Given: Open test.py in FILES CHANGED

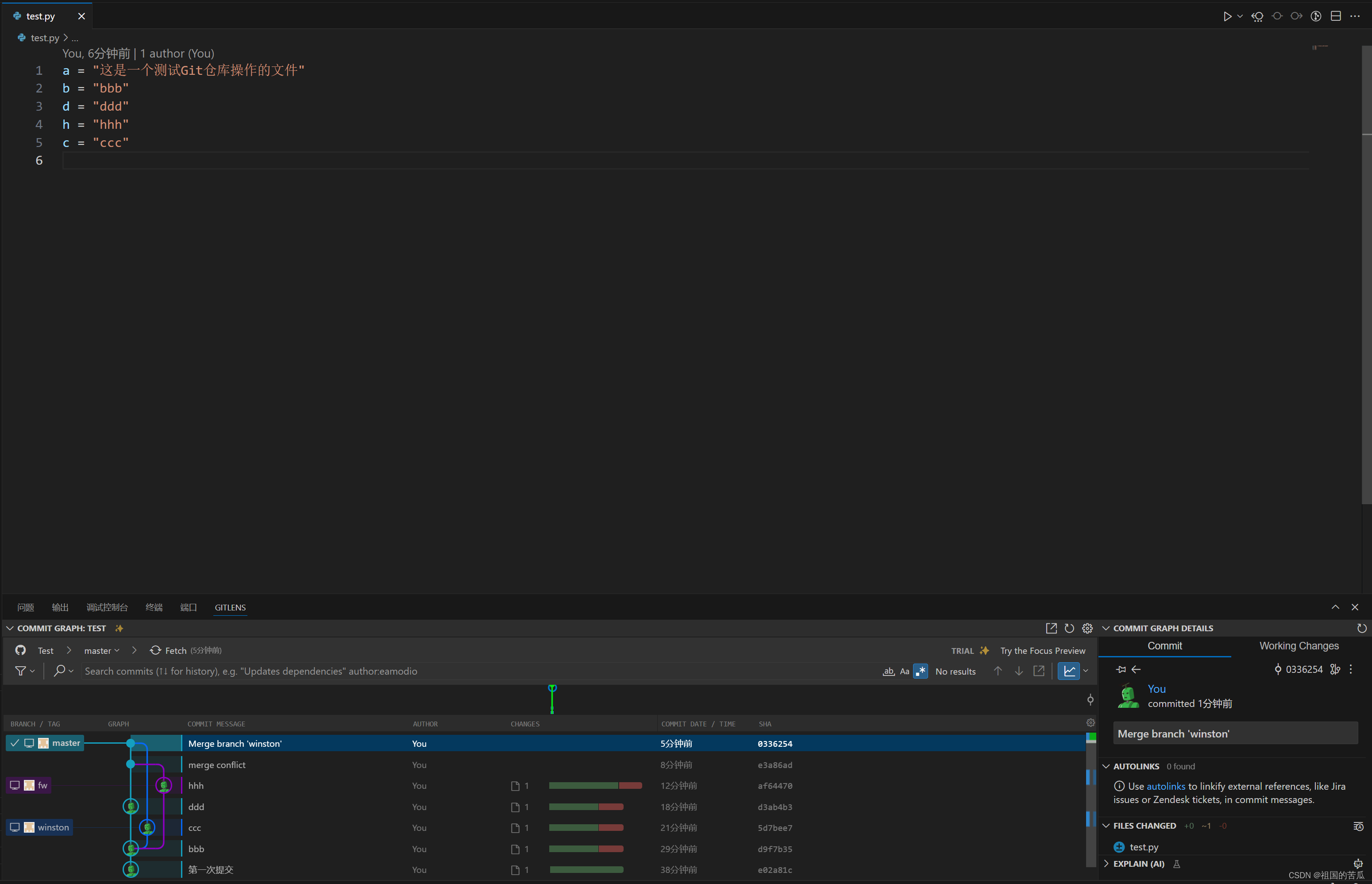Looking at the screenshot, I should 1144,847.
